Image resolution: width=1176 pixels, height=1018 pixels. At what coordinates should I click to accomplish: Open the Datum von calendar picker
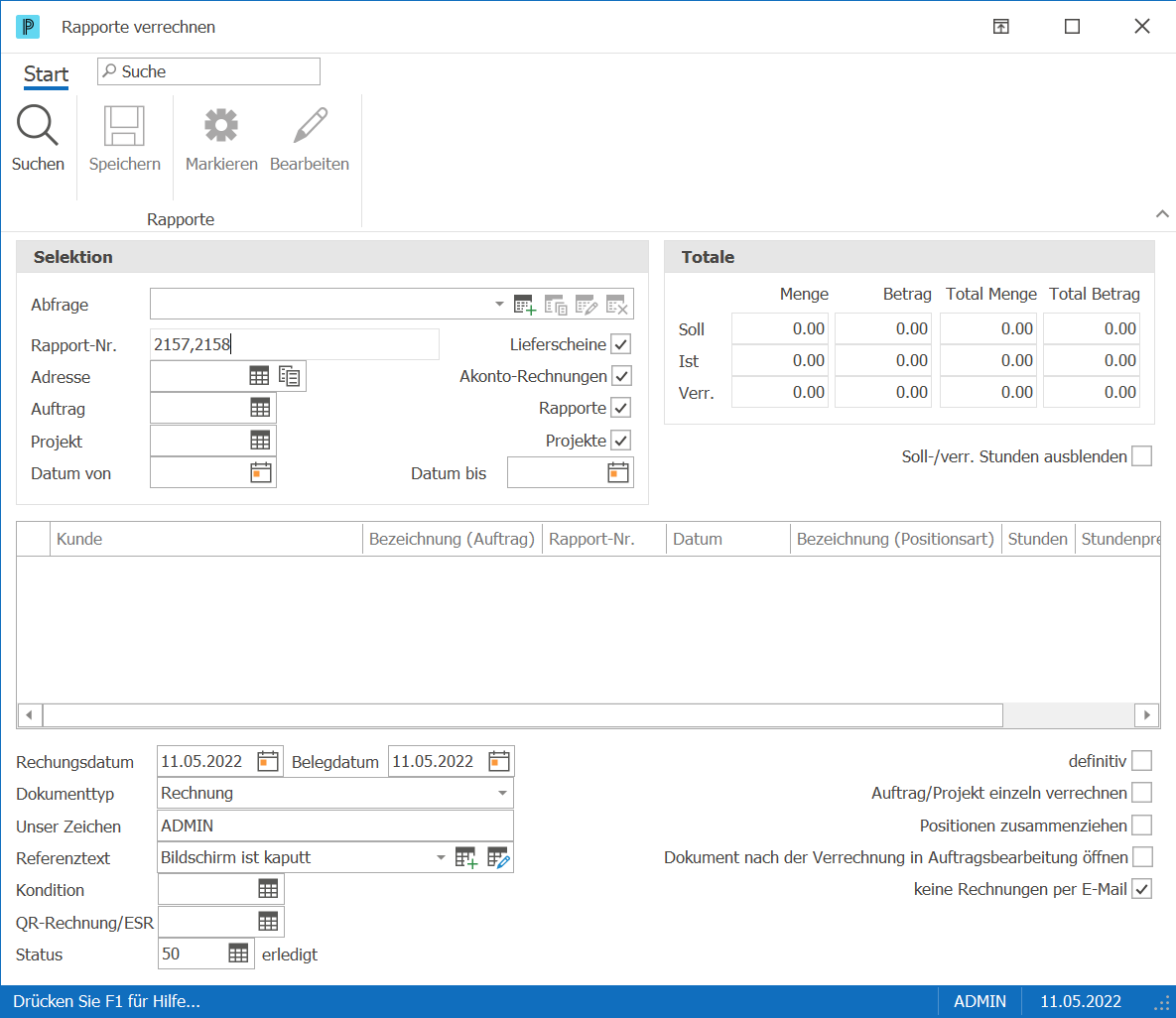click(261, 472)
